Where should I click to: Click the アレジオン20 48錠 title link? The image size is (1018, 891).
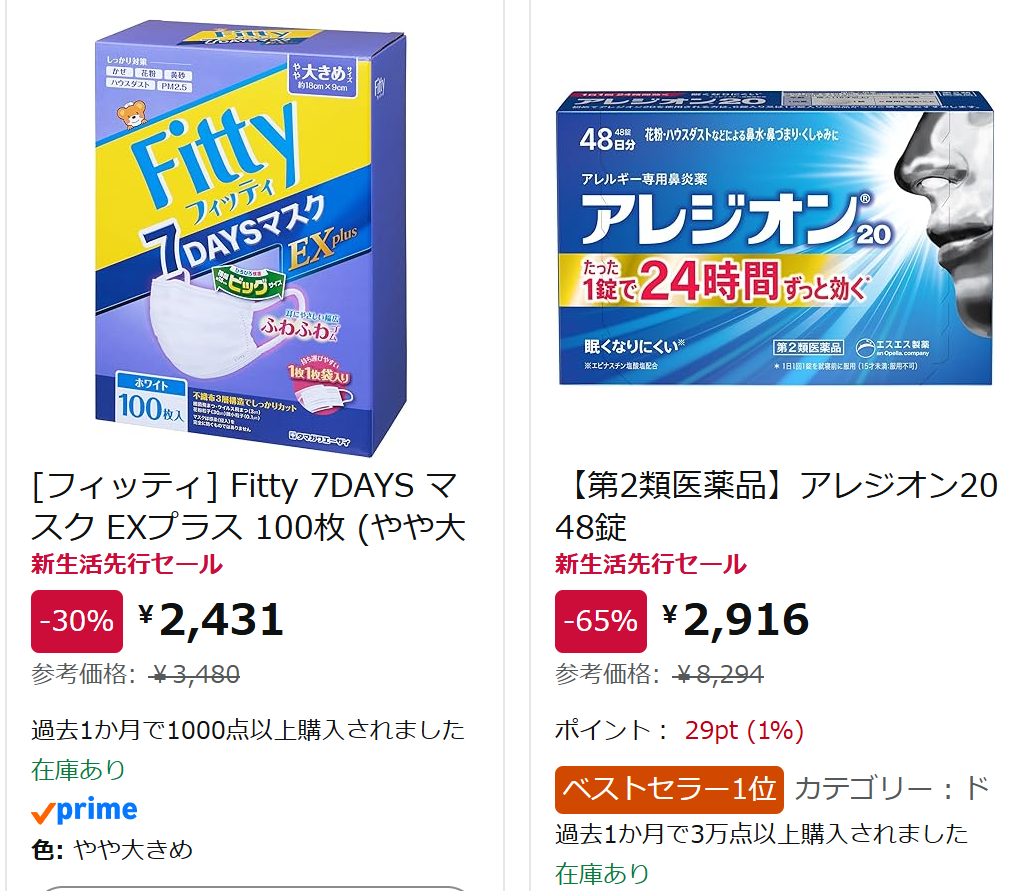[776, 506]
